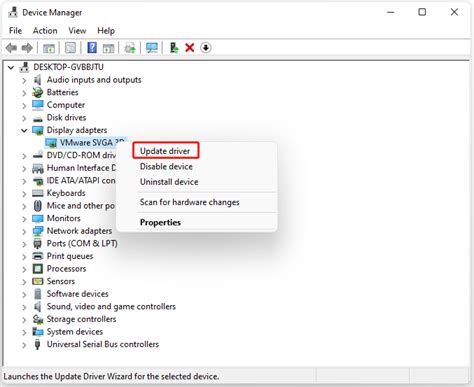Open the Action menu

click(x=45, y=31)
